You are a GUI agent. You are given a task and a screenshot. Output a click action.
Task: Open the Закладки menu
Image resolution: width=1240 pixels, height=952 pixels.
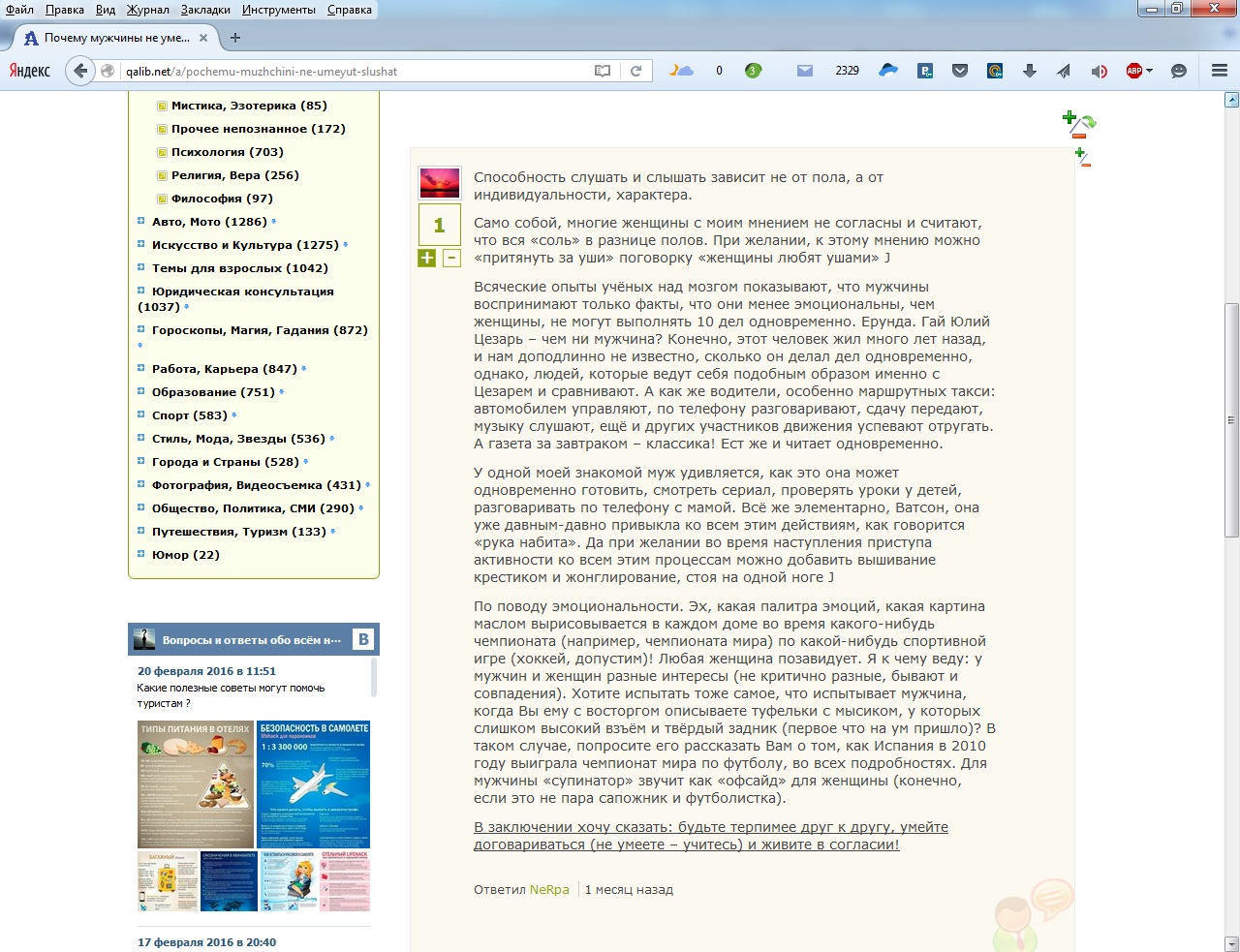pos(205,10)
